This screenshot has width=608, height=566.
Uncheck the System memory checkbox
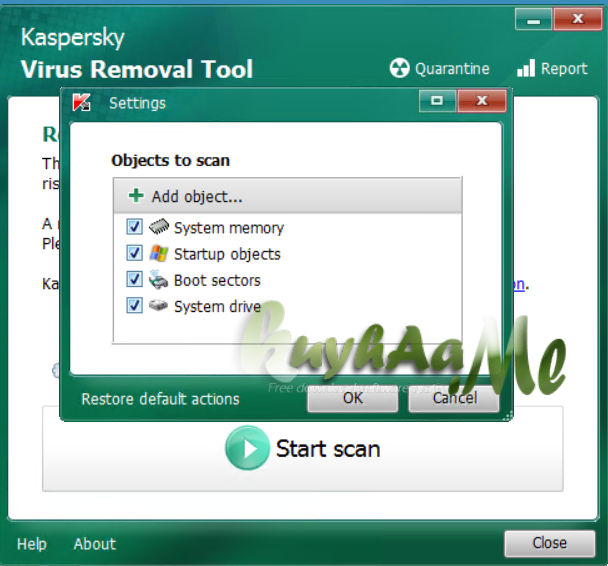pyautogui.click(x=135, y=227)
